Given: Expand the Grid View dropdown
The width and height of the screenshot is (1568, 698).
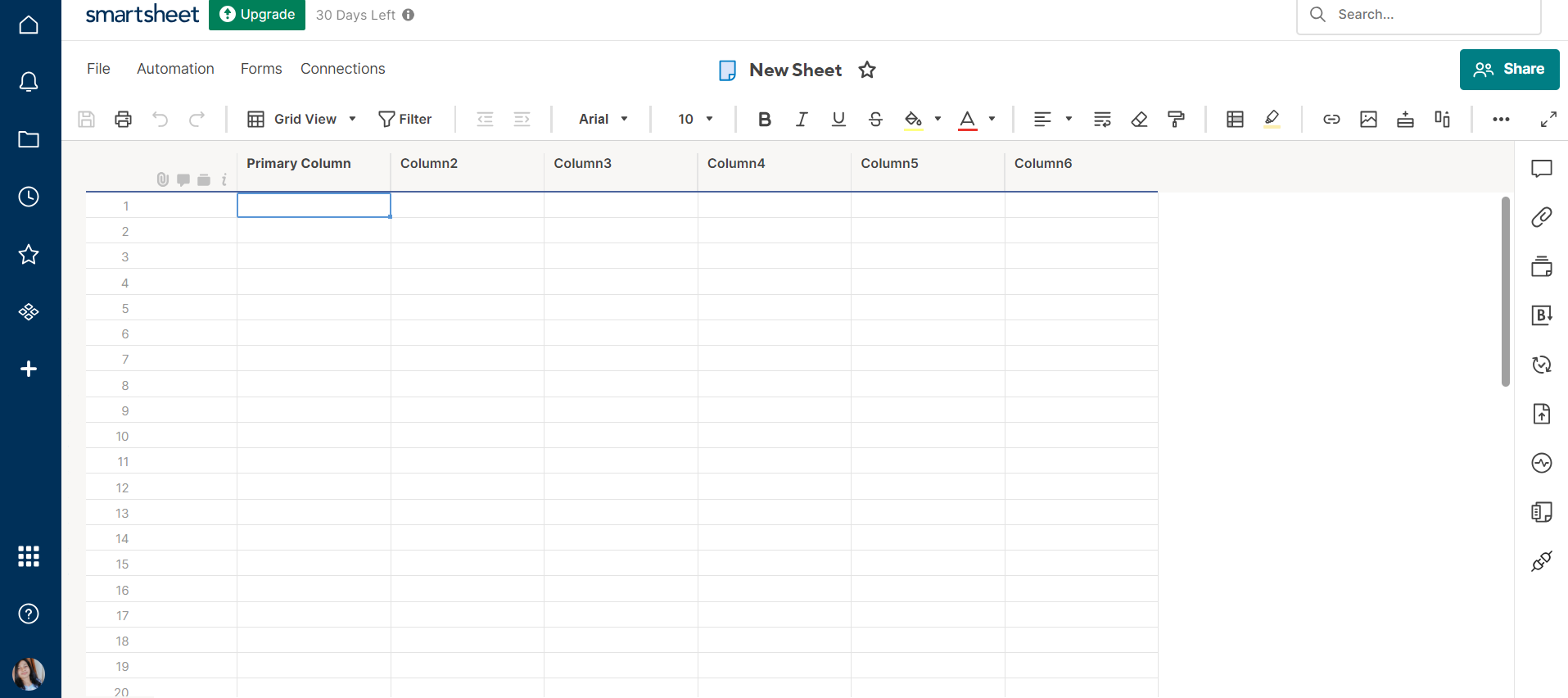Looking at the screenshot, I should tap(302, 120).
